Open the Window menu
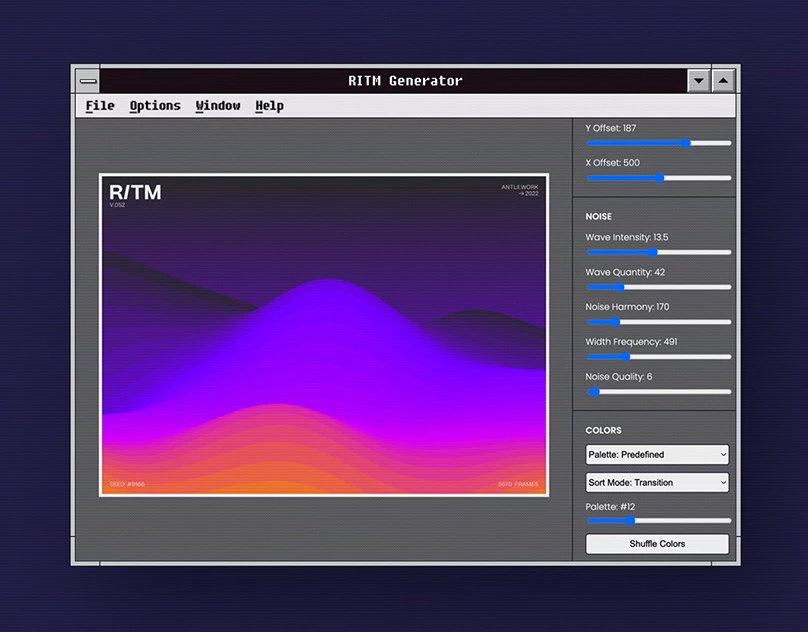The width and height of the screenshot is (808, 632). coord(218,106)
